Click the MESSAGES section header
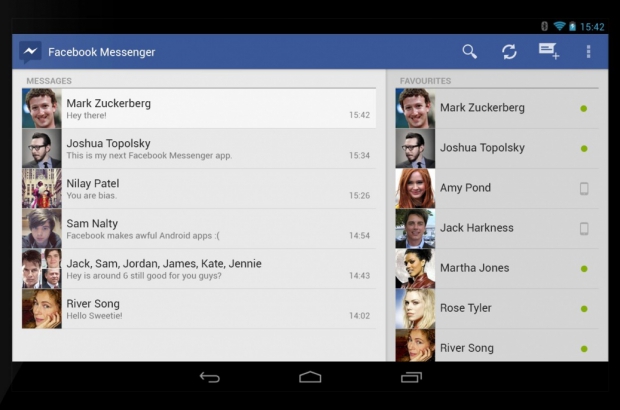Screen dimensions: 620x410 pos(49,81)
